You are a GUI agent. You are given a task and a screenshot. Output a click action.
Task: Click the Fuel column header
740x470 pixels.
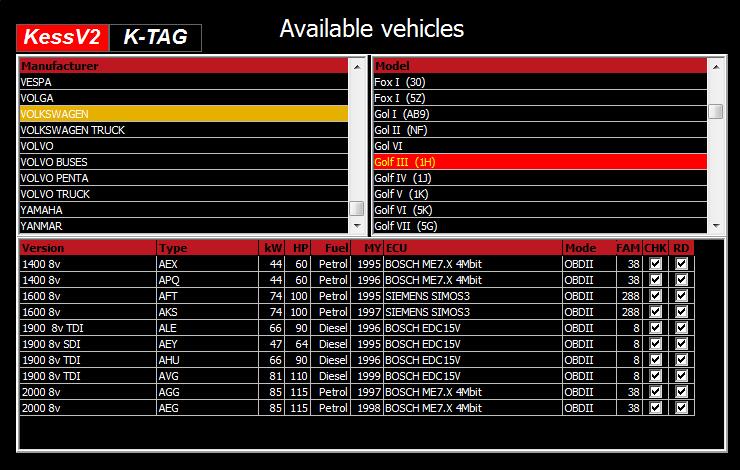pyautogui.click(x=331, y=248)
